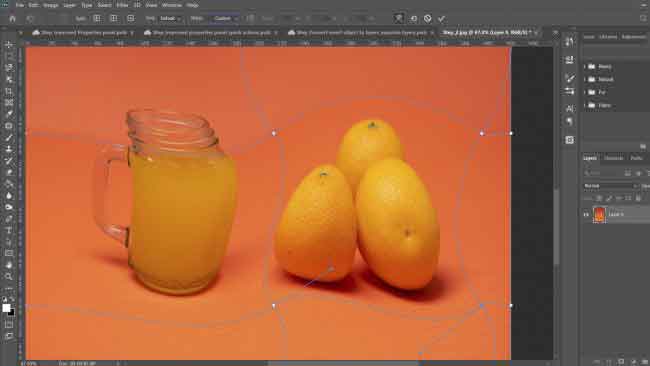This screenshot has height=366, width=650.
Task: Commit the warp with the checkmark icon
Action: point(441,19)
